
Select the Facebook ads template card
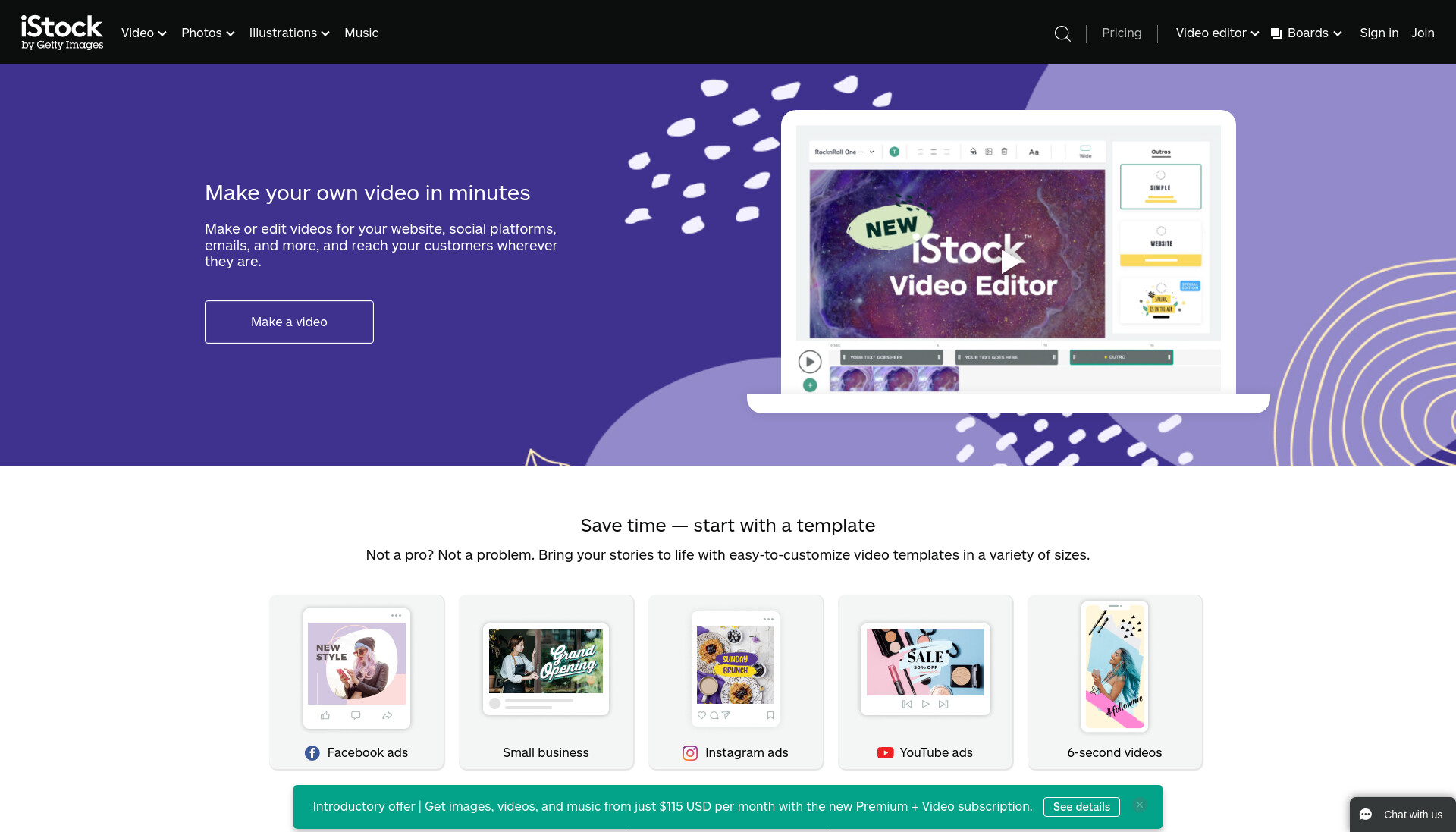click(x=356, y=682)
